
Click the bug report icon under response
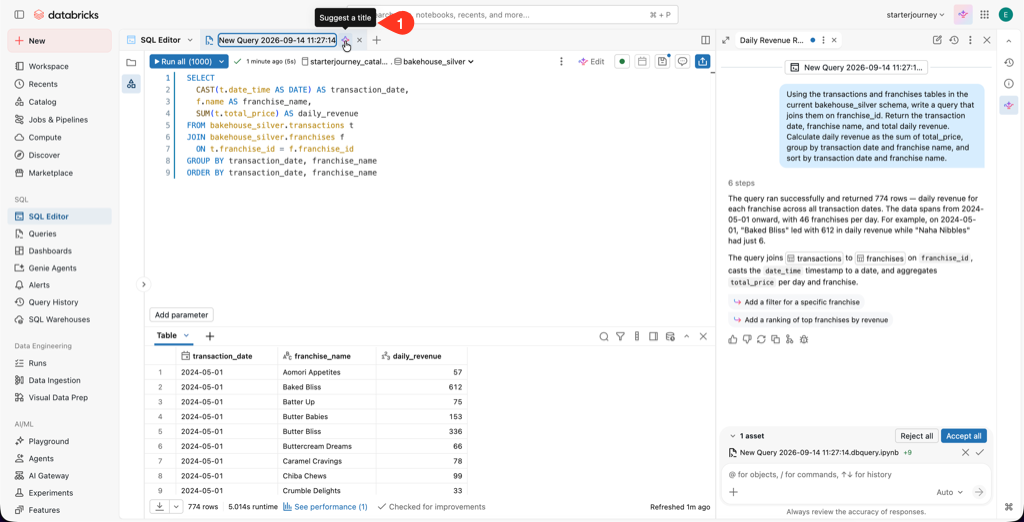[804, 339]
